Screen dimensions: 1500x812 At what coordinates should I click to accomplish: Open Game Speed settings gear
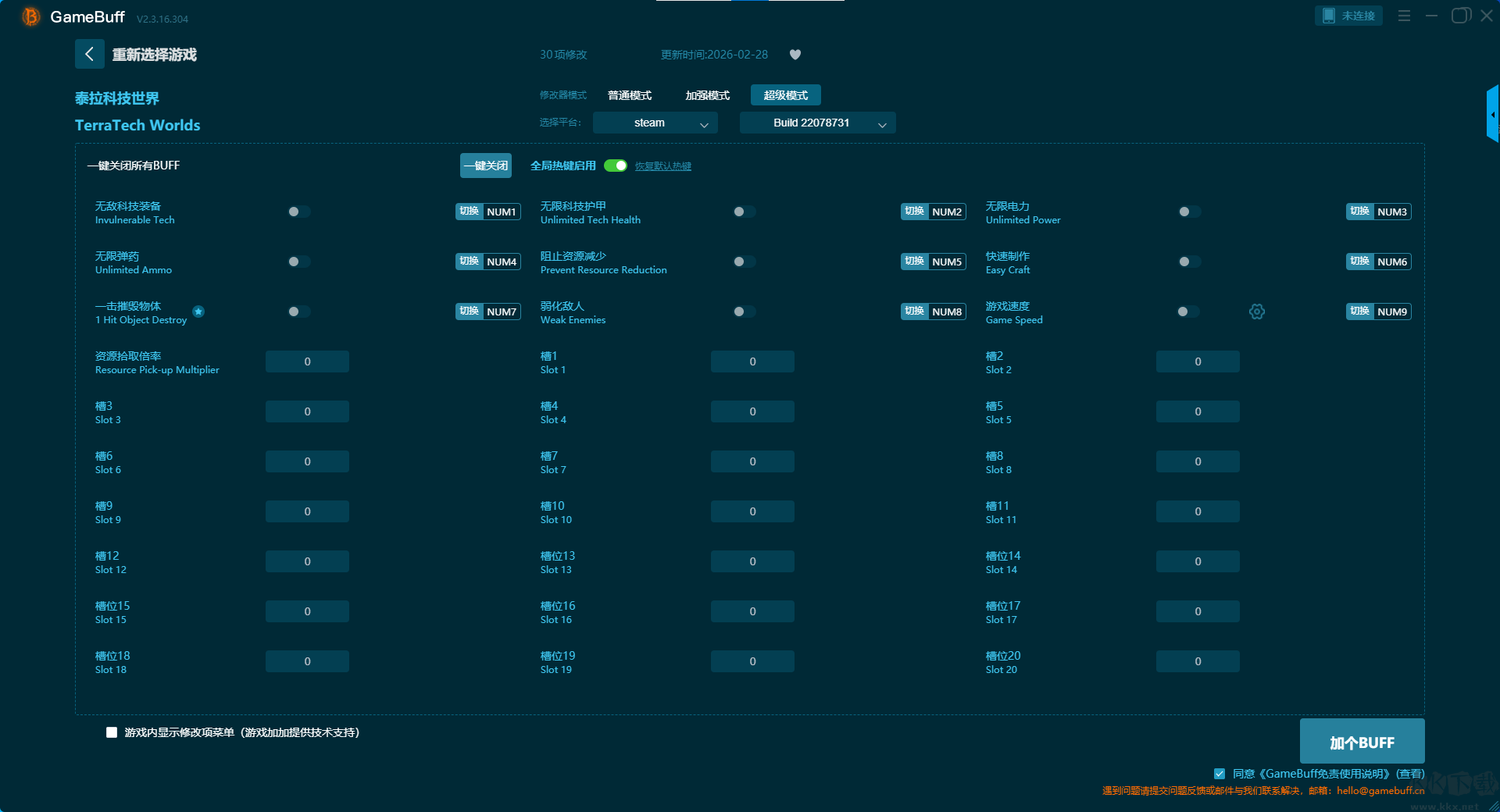tap(1256, 312)
